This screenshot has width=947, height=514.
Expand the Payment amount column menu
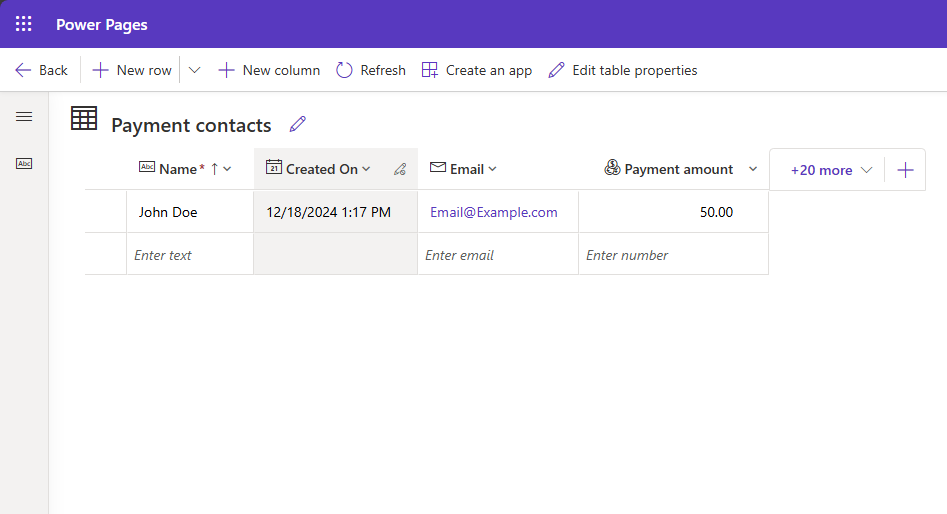coord(753,169)
